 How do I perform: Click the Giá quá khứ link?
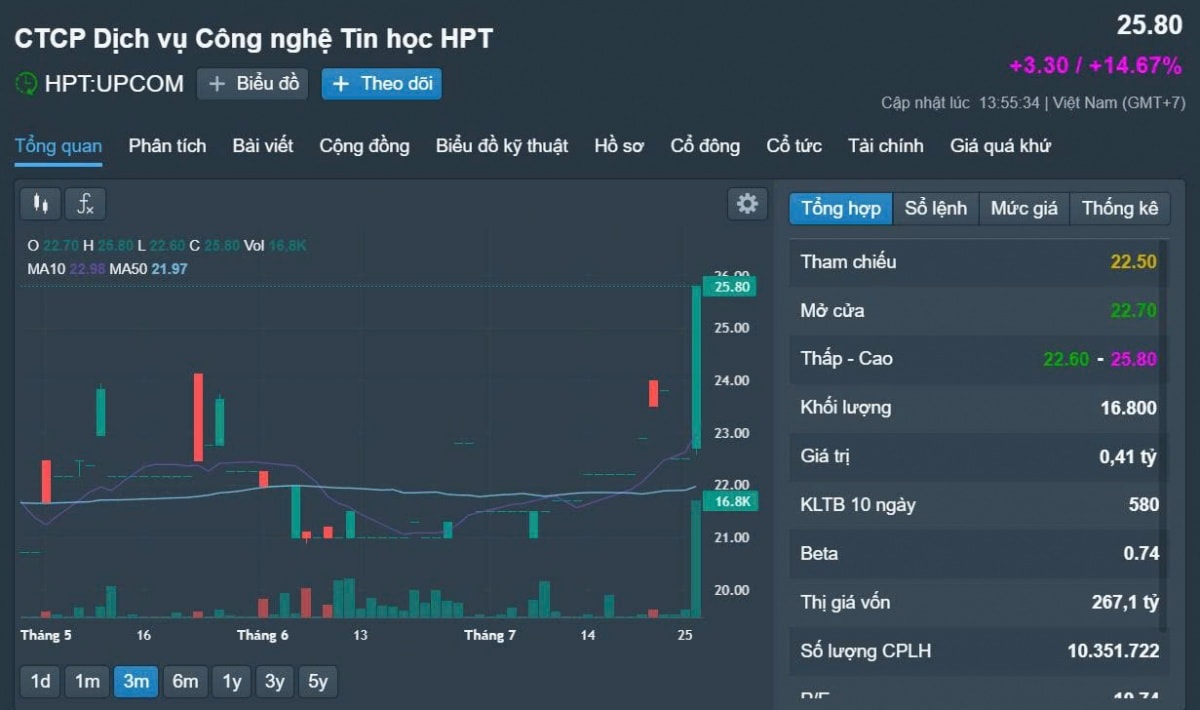click(x=1000, y=146)
